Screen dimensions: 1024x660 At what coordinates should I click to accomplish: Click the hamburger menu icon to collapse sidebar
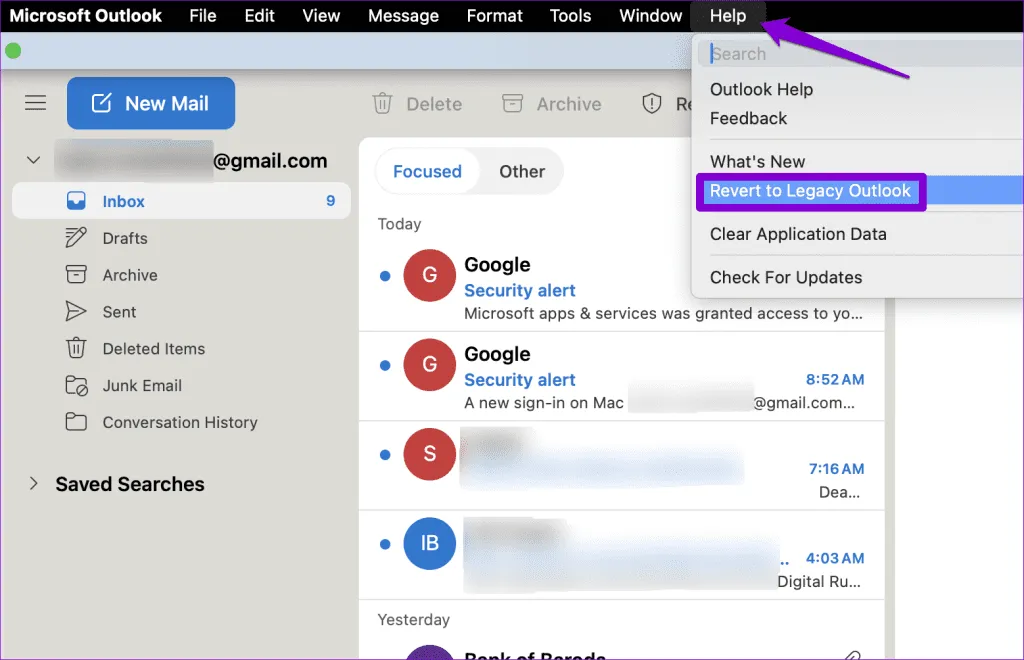36,103
